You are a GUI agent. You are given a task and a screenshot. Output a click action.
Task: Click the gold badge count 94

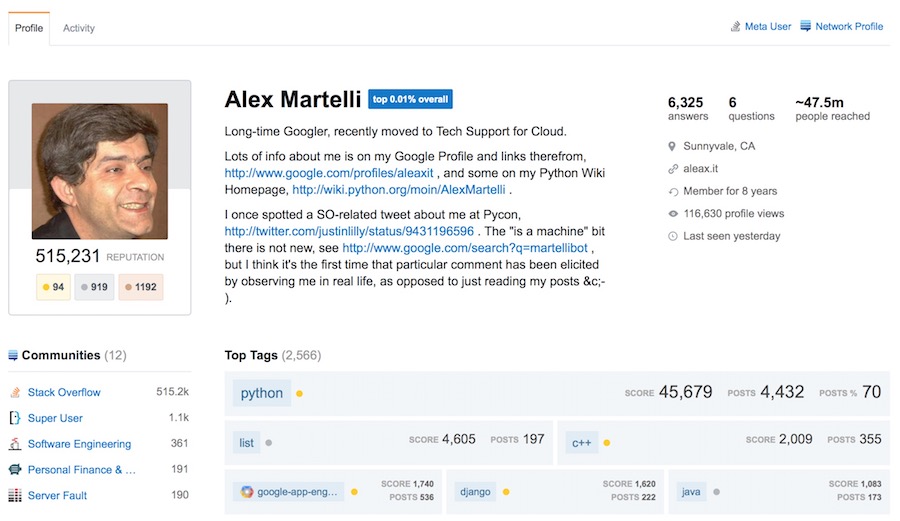pyautogui.click(x=51, y=287)
